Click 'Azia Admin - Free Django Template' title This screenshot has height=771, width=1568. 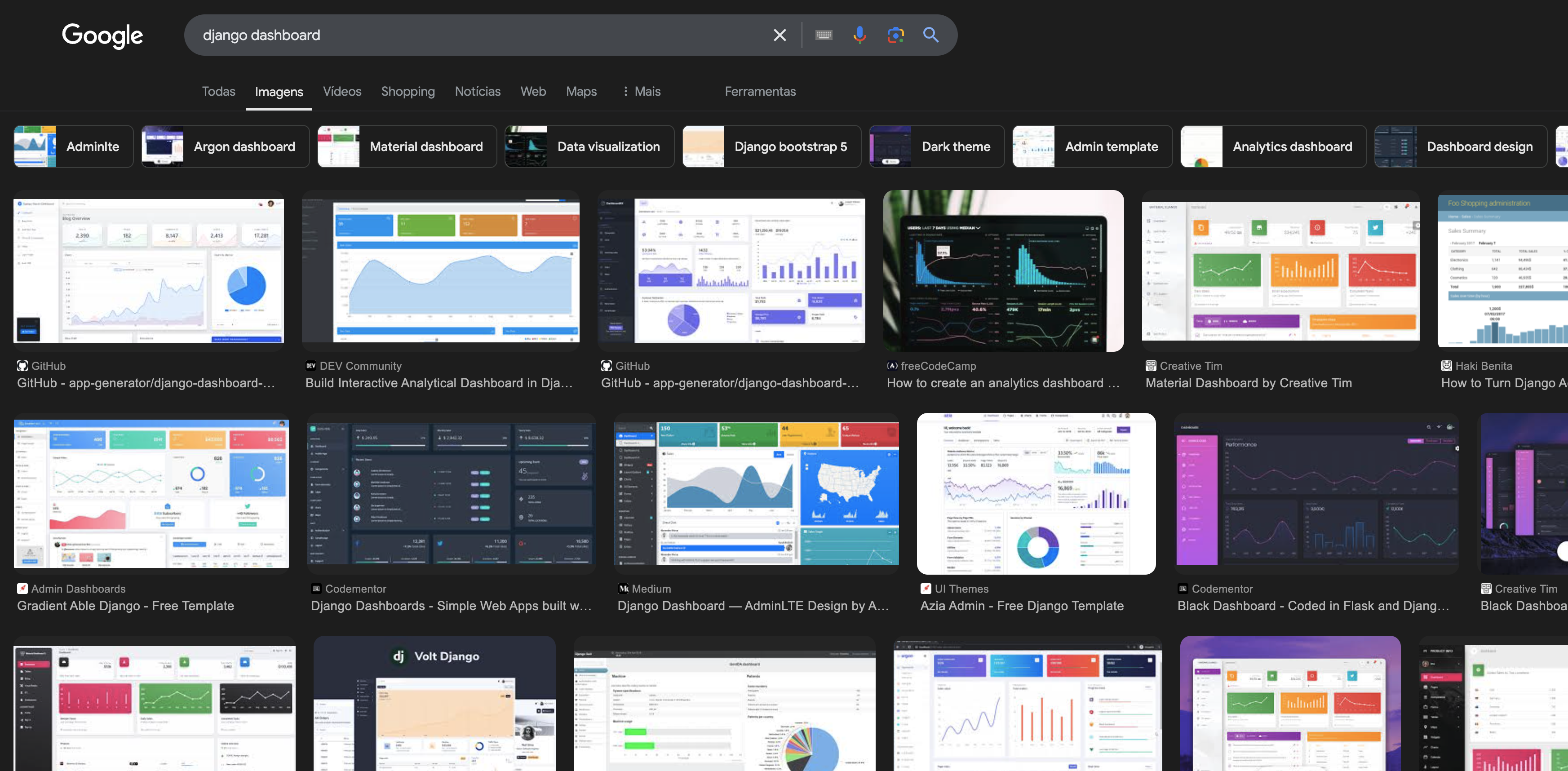coord(1022,606)
